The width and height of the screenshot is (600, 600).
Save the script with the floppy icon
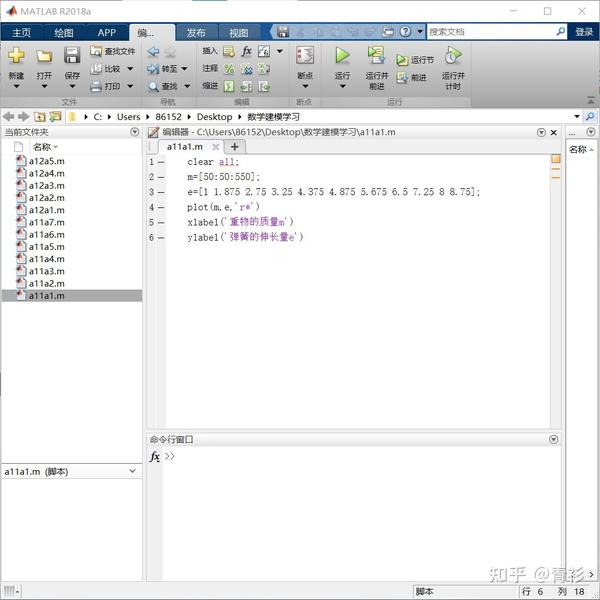[72, 56]
